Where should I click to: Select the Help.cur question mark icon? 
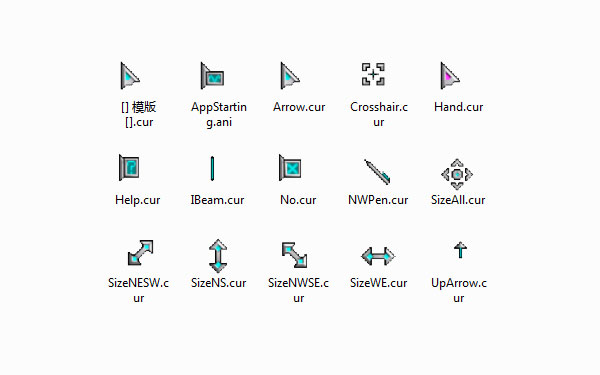pos(129,167)
